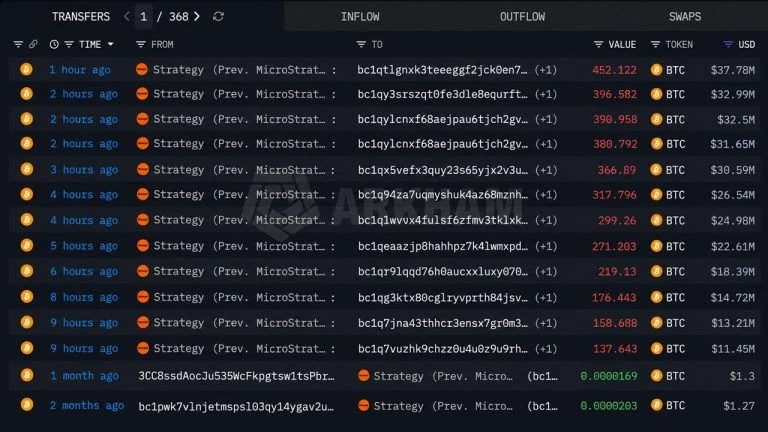
Task: Expand (+1) recipients in 396.582 row
Action: pos(546,94)
